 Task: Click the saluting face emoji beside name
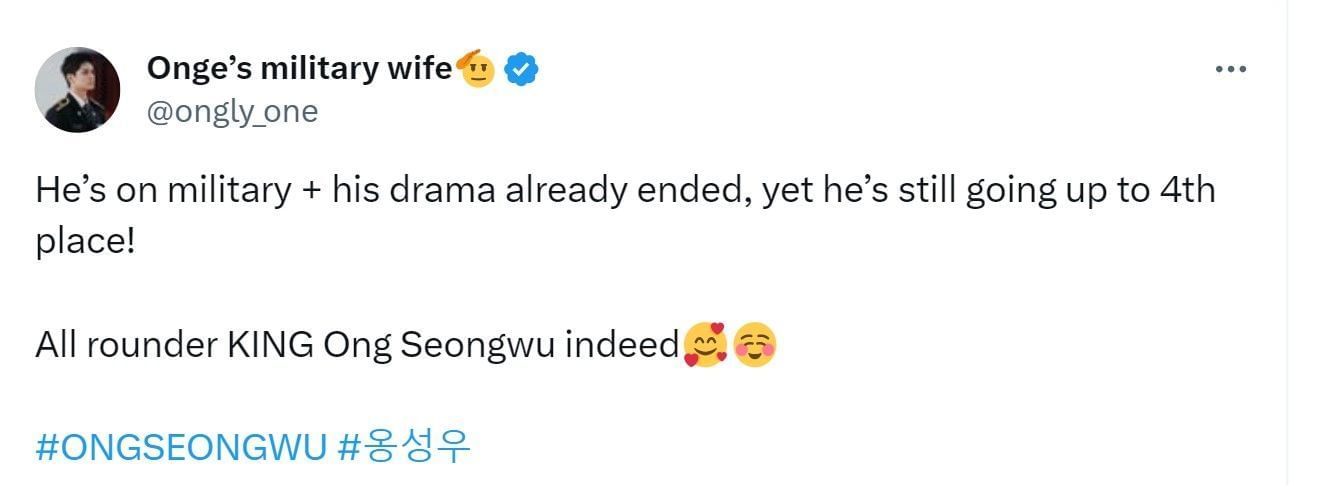pos(476,68)
